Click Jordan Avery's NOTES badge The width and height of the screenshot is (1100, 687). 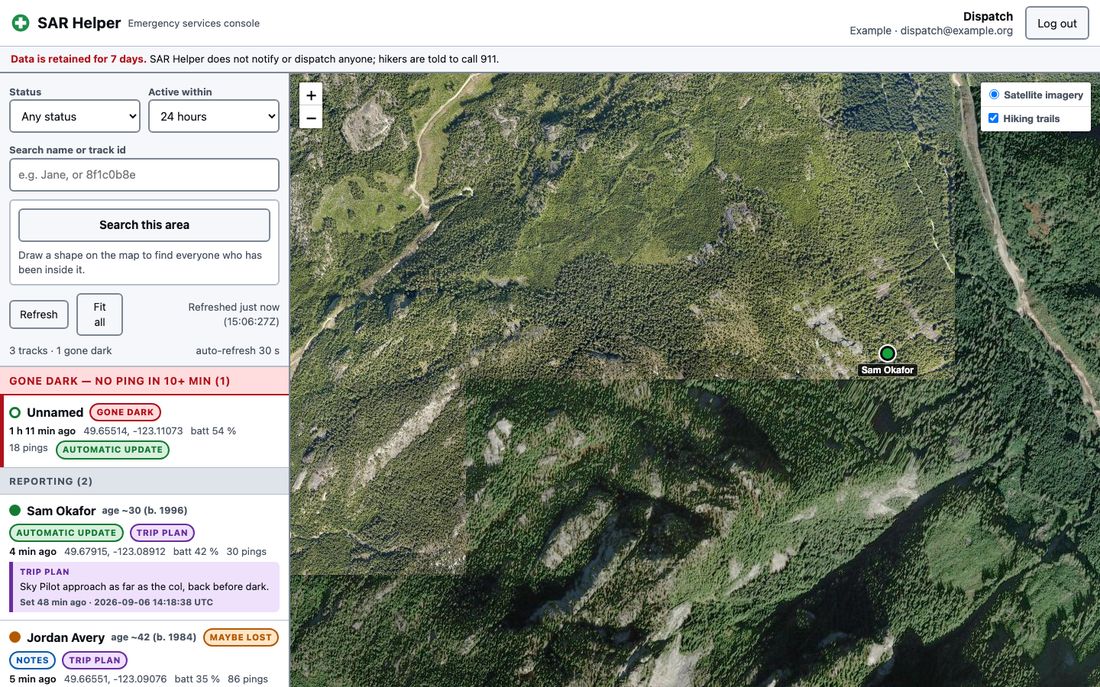pyautogui.click(x=32, y=660)
